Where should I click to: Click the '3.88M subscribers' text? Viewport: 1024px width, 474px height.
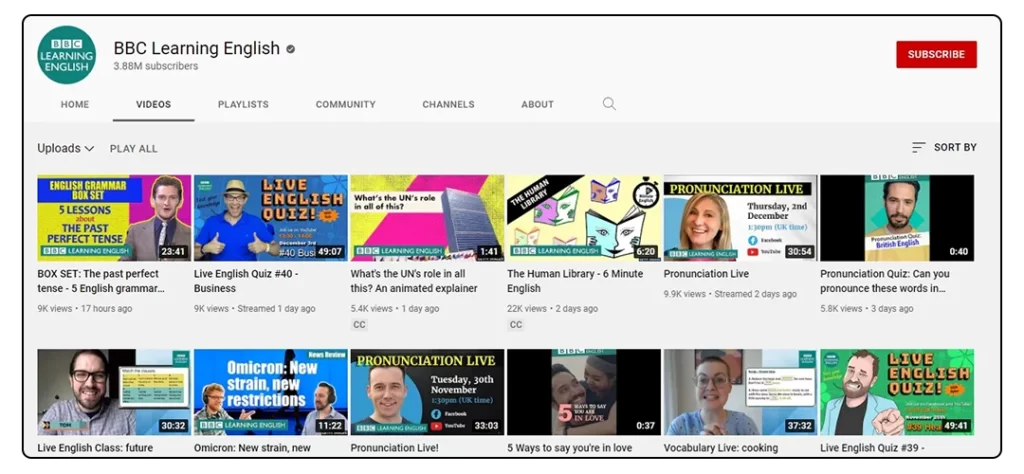click(x=155, y=66)
